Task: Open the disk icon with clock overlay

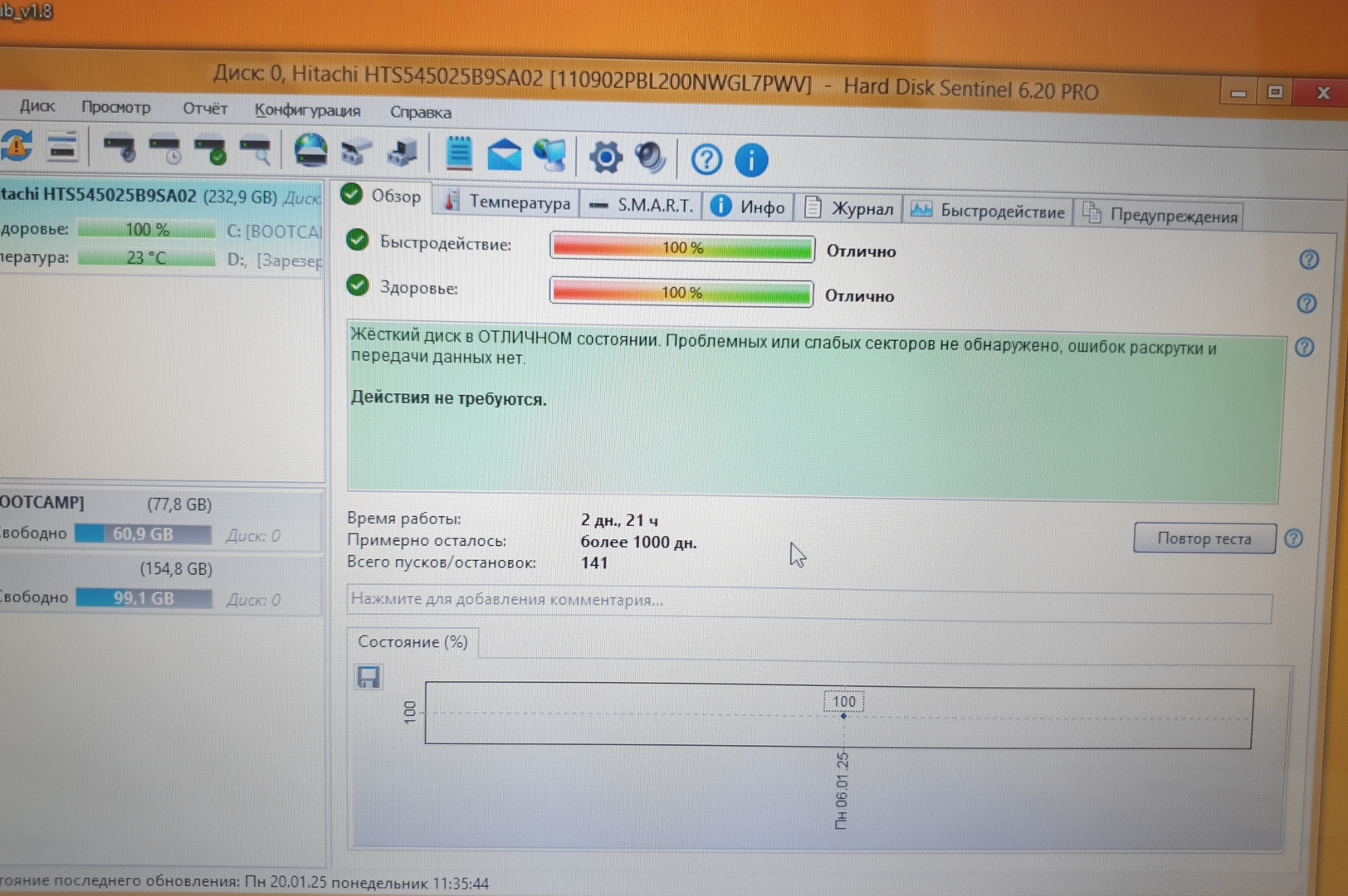Action: [165, 150]
